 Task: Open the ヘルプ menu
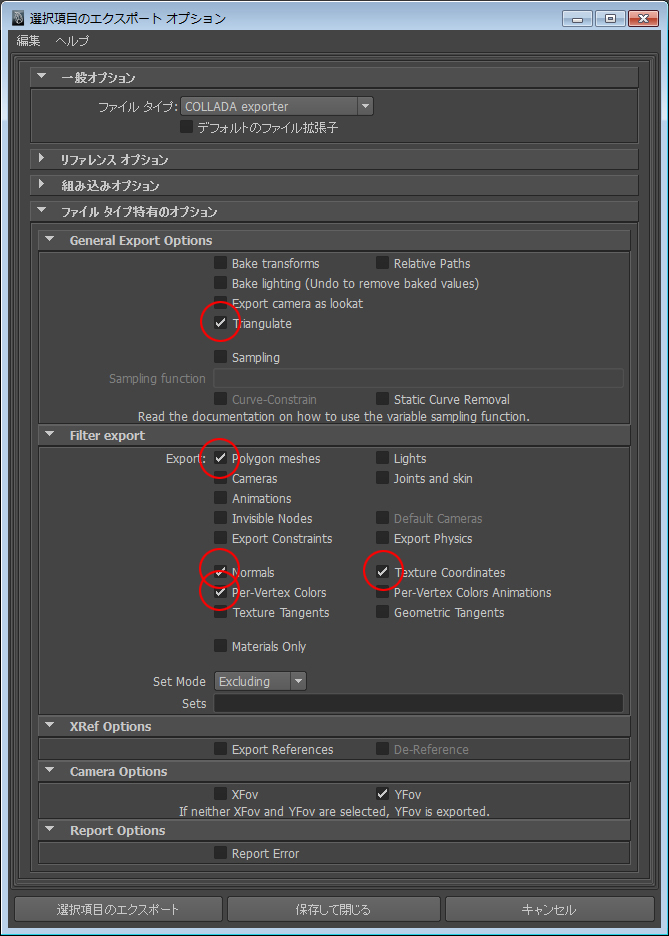coord(72,41)
